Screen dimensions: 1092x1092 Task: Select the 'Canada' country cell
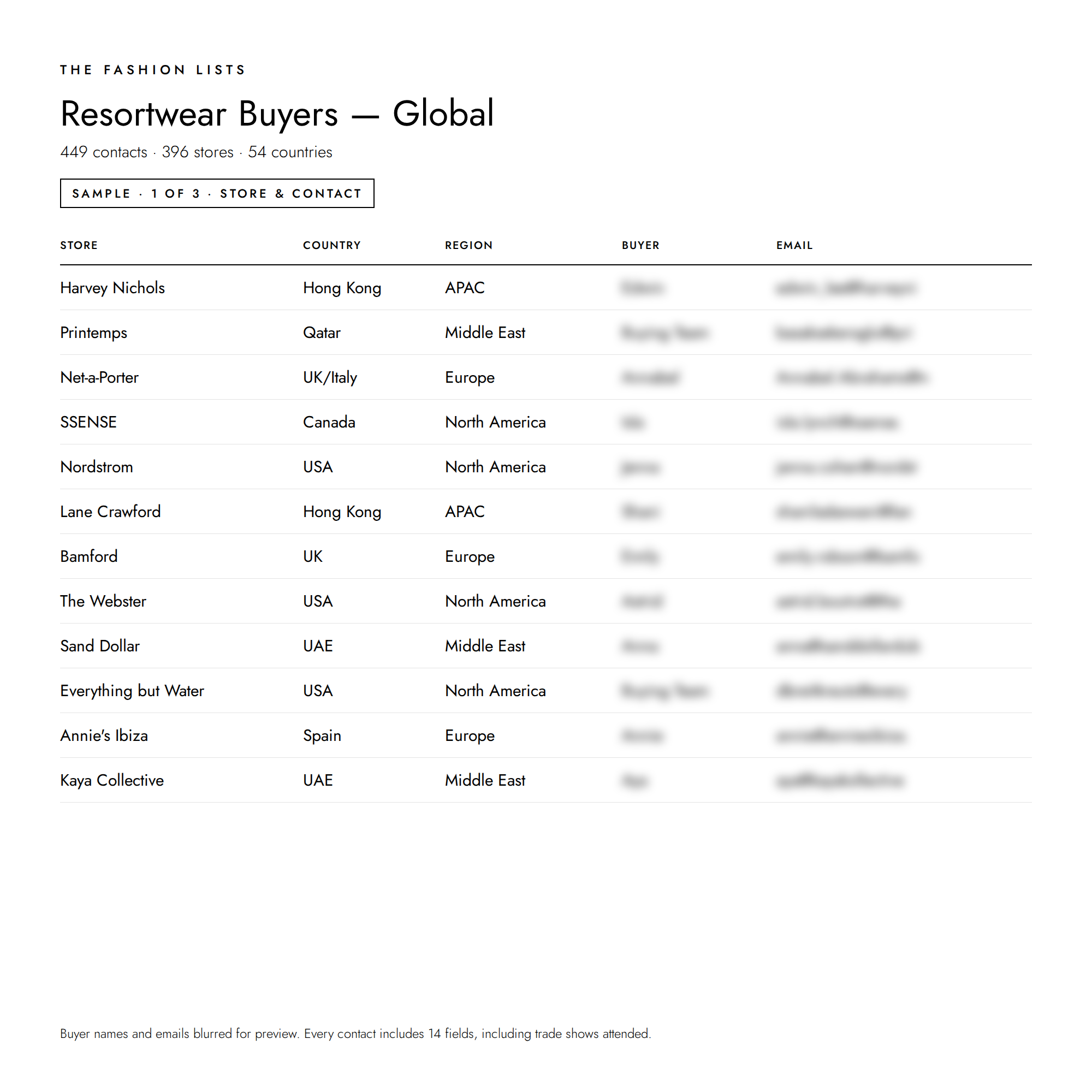click(329, 422)
